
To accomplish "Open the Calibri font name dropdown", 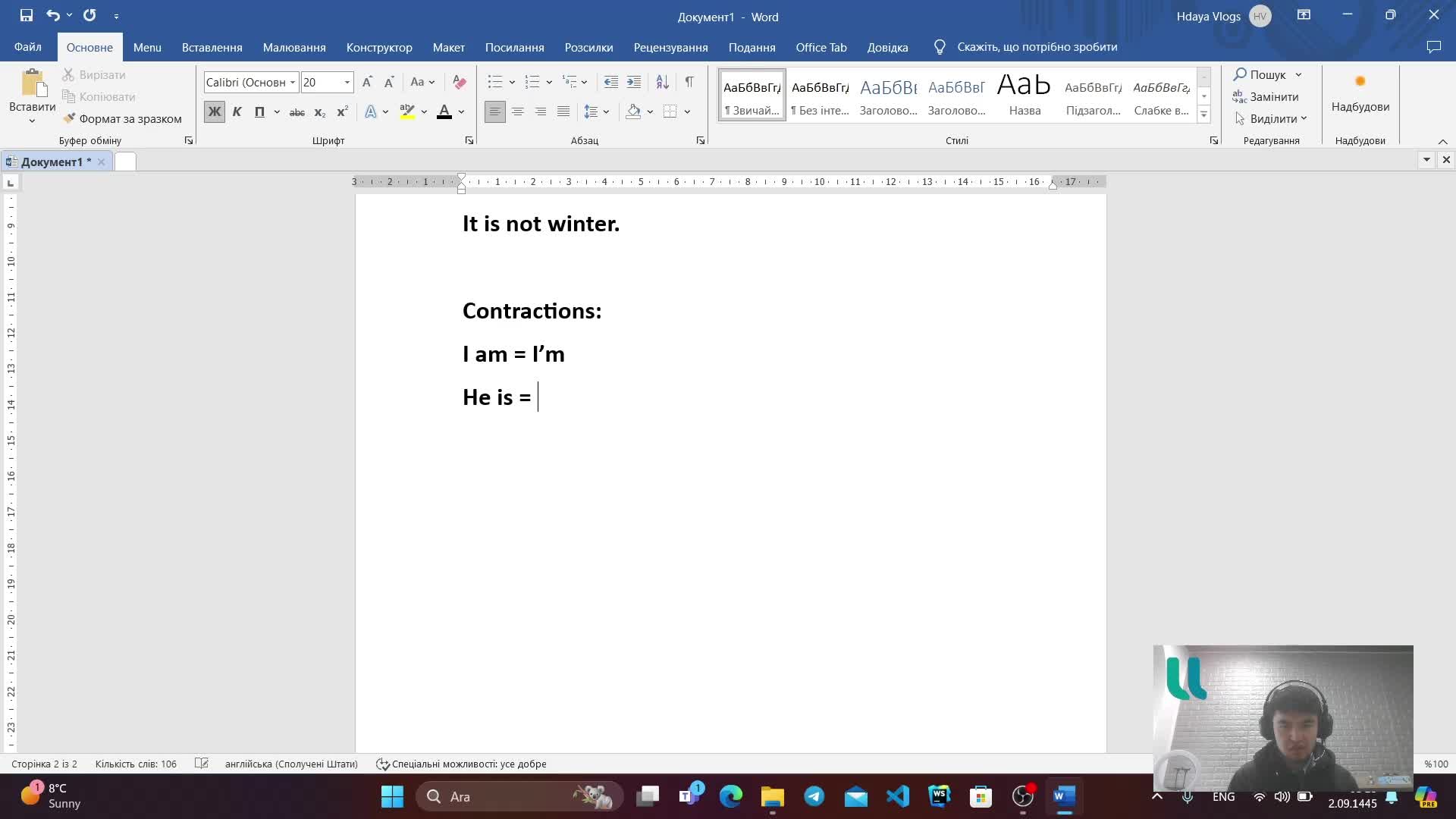I will (x=293, y=83).
